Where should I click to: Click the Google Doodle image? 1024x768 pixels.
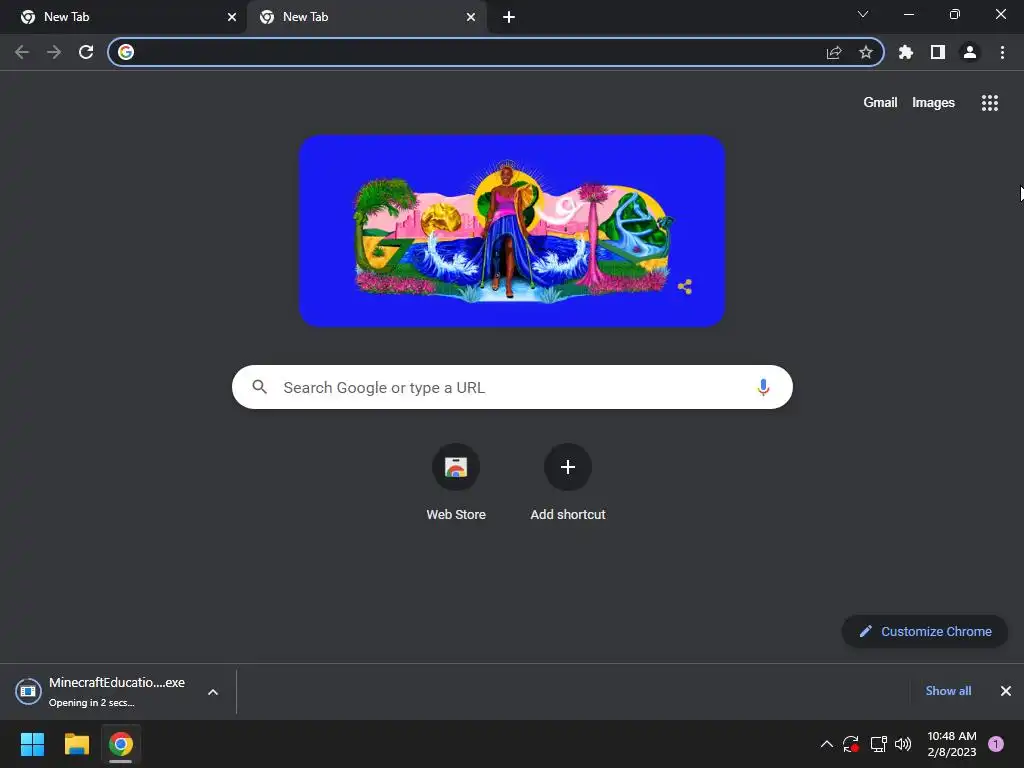click(x=512, y=231)
